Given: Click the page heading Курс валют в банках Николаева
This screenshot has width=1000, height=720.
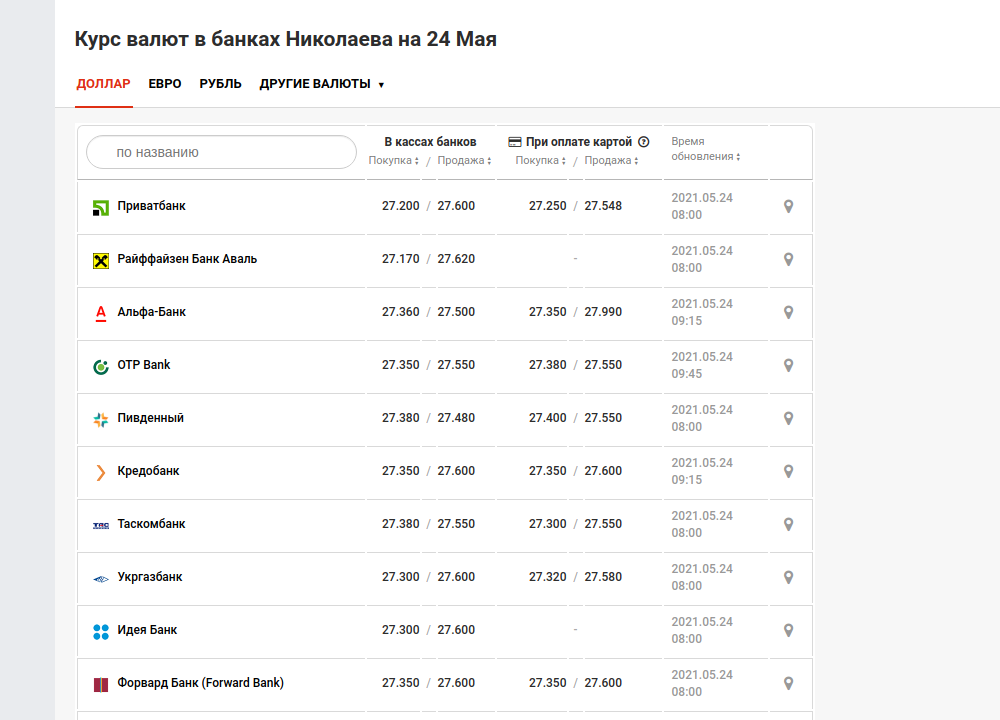Looking at the screenshot, I should coord(286,39).
